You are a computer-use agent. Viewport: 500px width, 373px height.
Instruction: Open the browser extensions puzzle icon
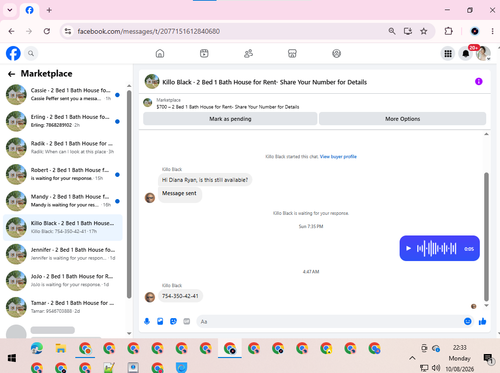tap(449, 31)
